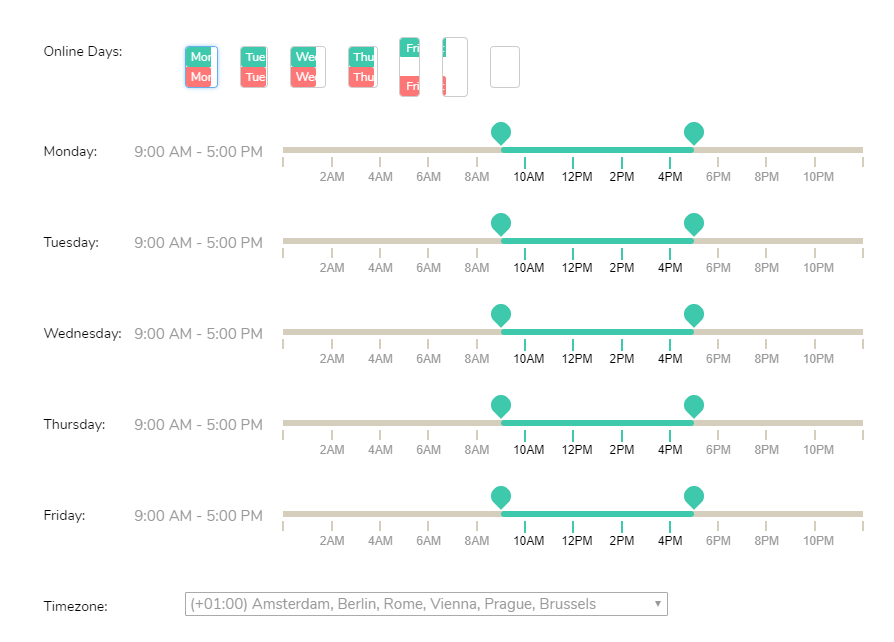This screenshot has height=642, width=894.
Task: Click Friday's start time pin handle
Action: click(501, 496)
